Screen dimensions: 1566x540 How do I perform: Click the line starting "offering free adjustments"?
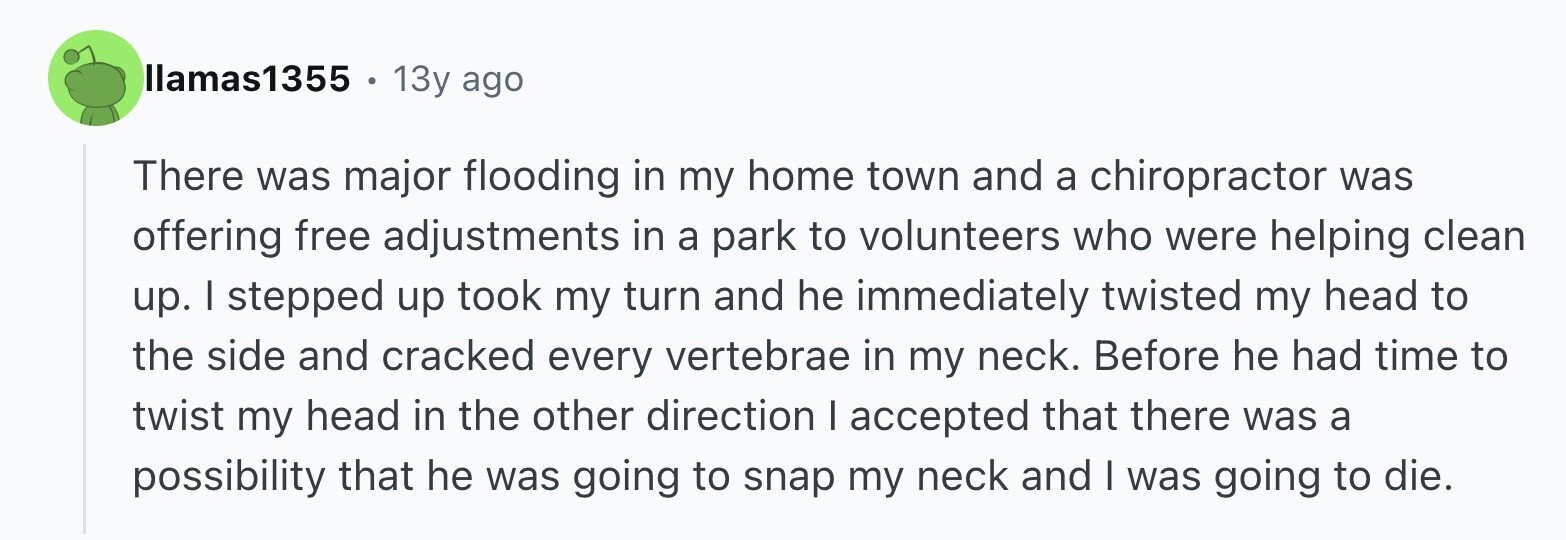[x=829, y=238]
